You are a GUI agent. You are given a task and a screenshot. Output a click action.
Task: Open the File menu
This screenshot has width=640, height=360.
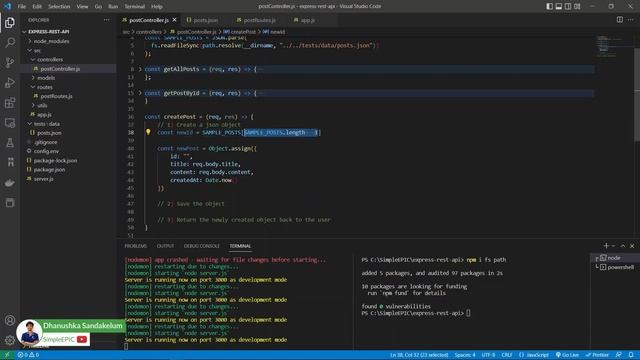click(22, 7)
